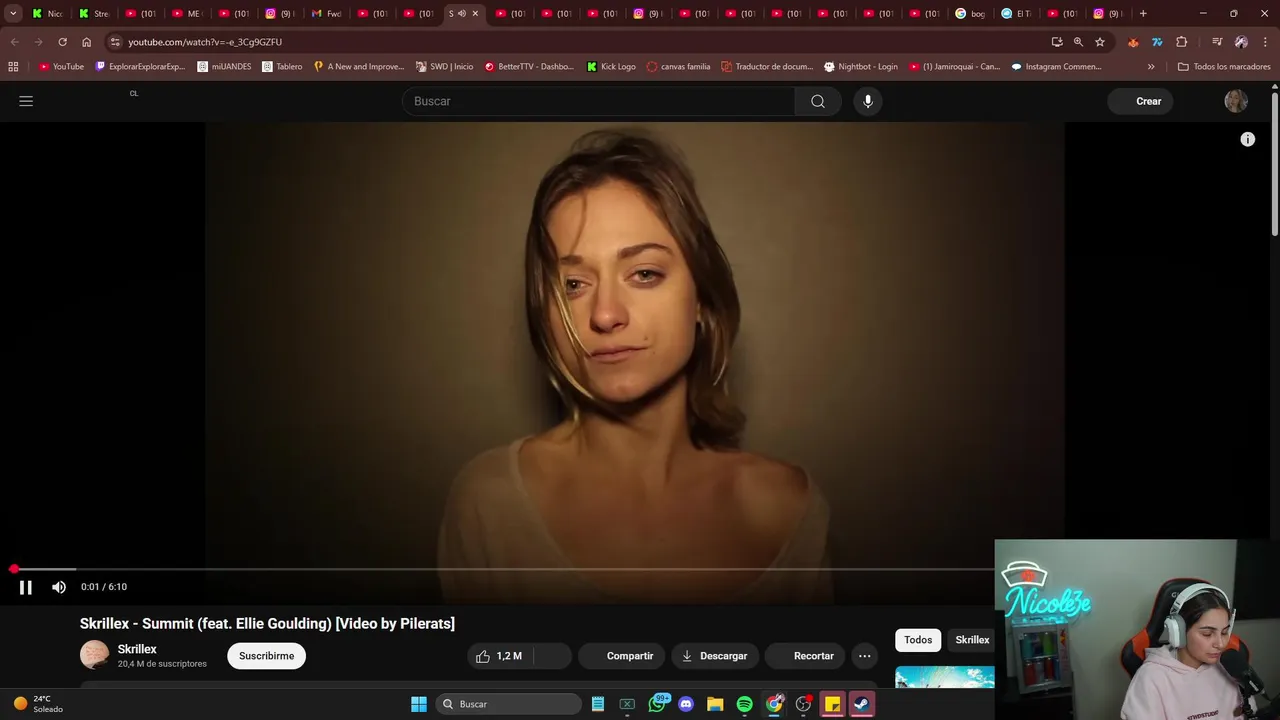Viewport: 1280px width, 720px height.
Task: Show video info card icon
Action: click(x=1248, y=139)
